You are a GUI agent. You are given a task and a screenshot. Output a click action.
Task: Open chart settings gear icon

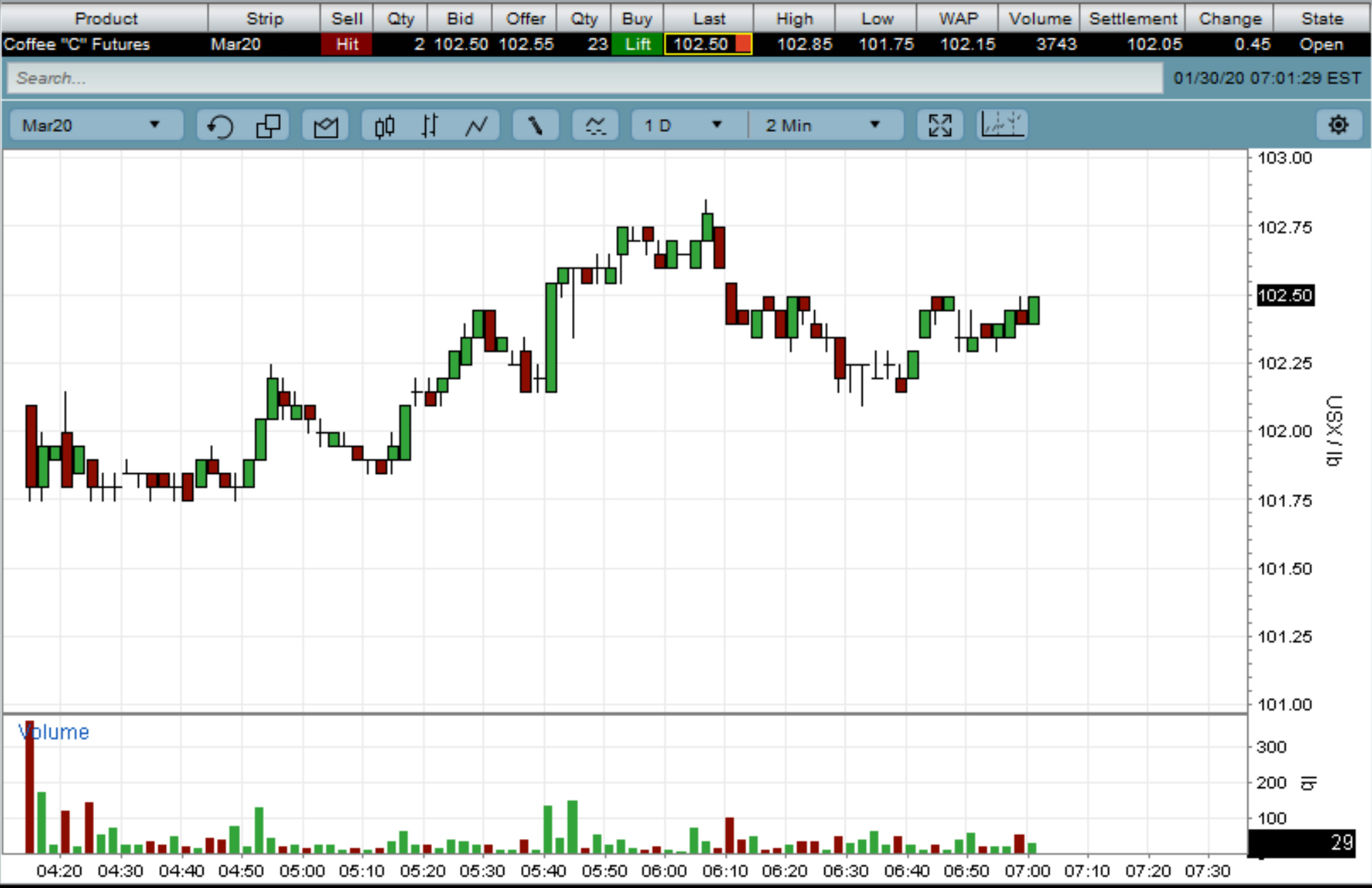point(1338,125)
